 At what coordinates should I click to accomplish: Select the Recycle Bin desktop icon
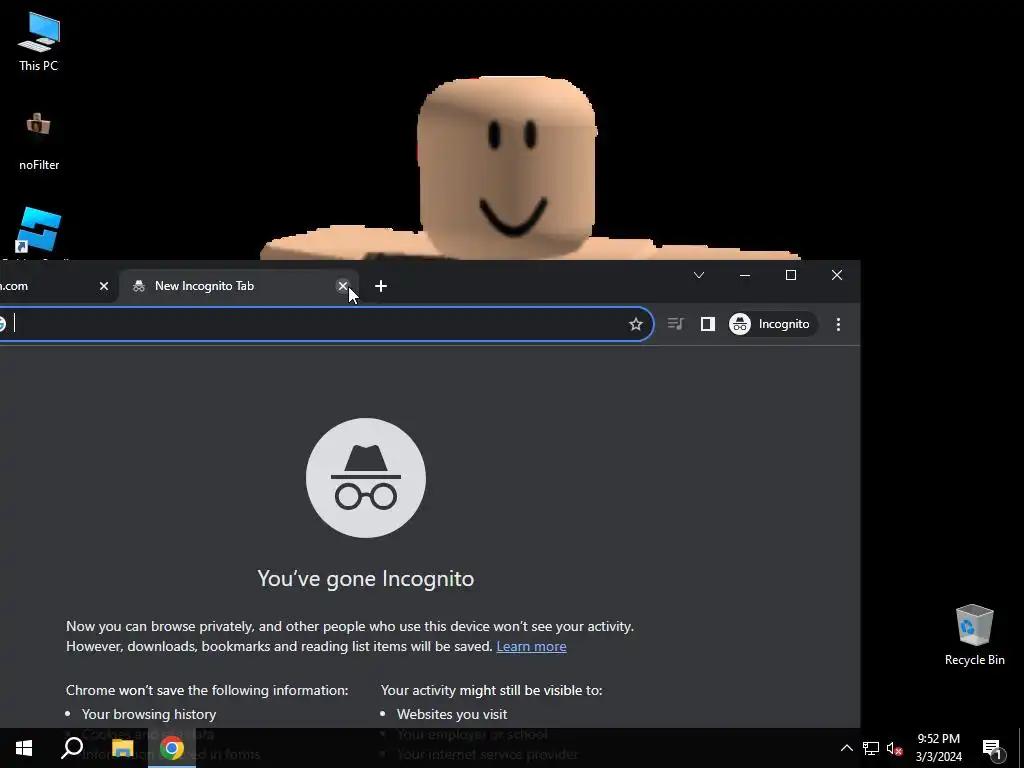tap(974, 635)
